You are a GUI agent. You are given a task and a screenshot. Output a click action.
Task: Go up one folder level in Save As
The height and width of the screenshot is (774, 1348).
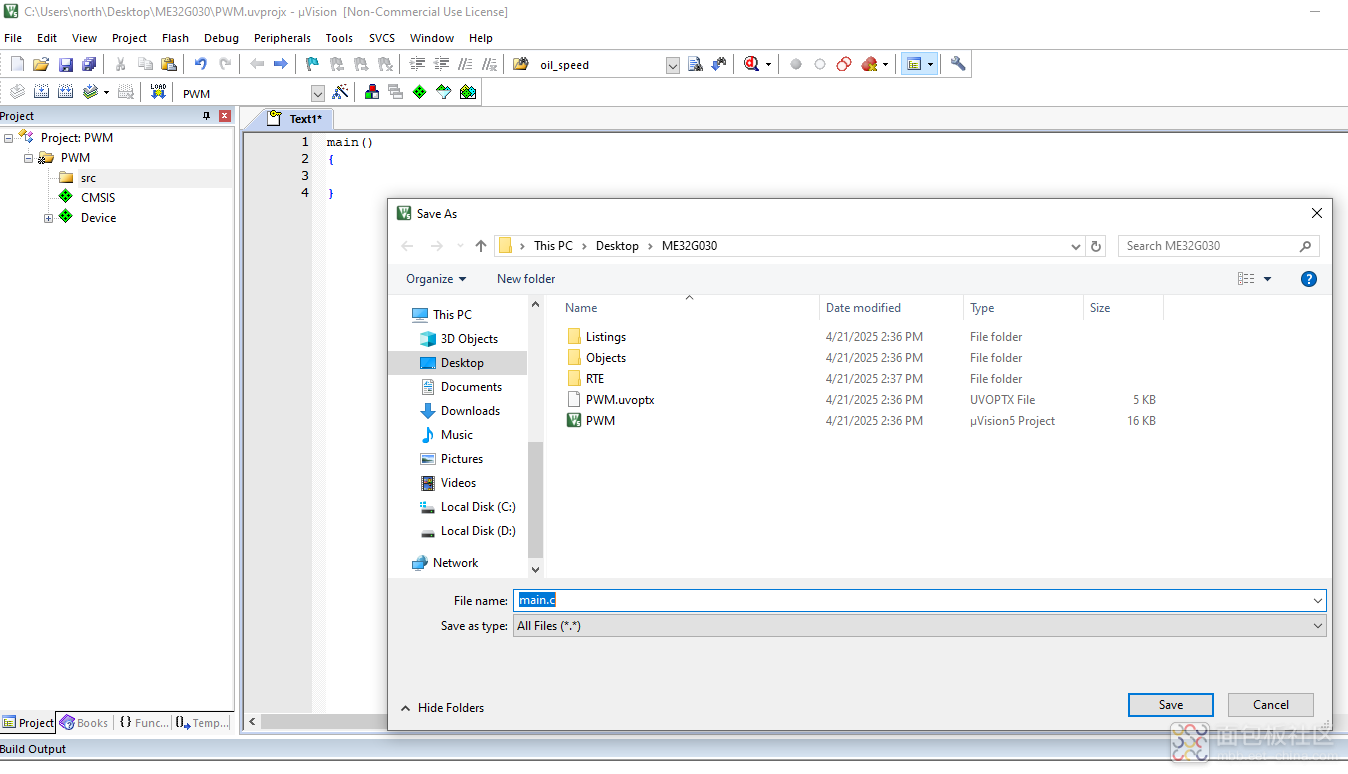[x=481, y=246]
